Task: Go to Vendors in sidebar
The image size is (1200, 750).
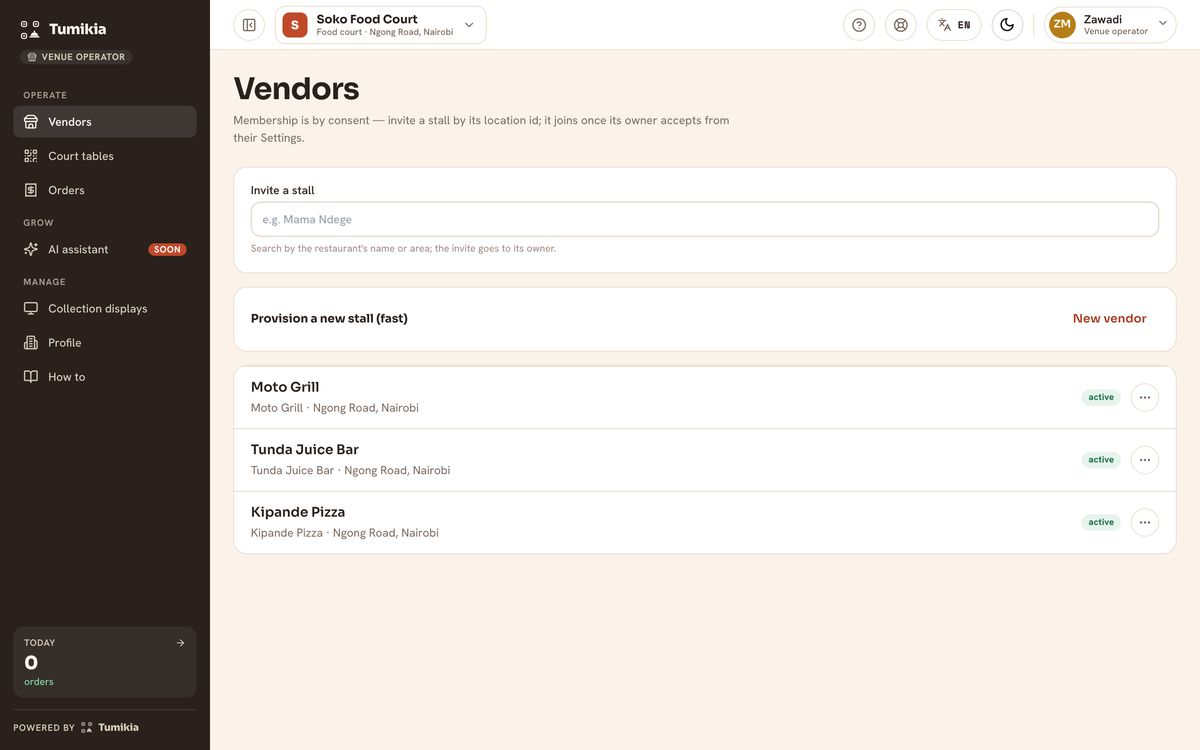Action: 105,122
